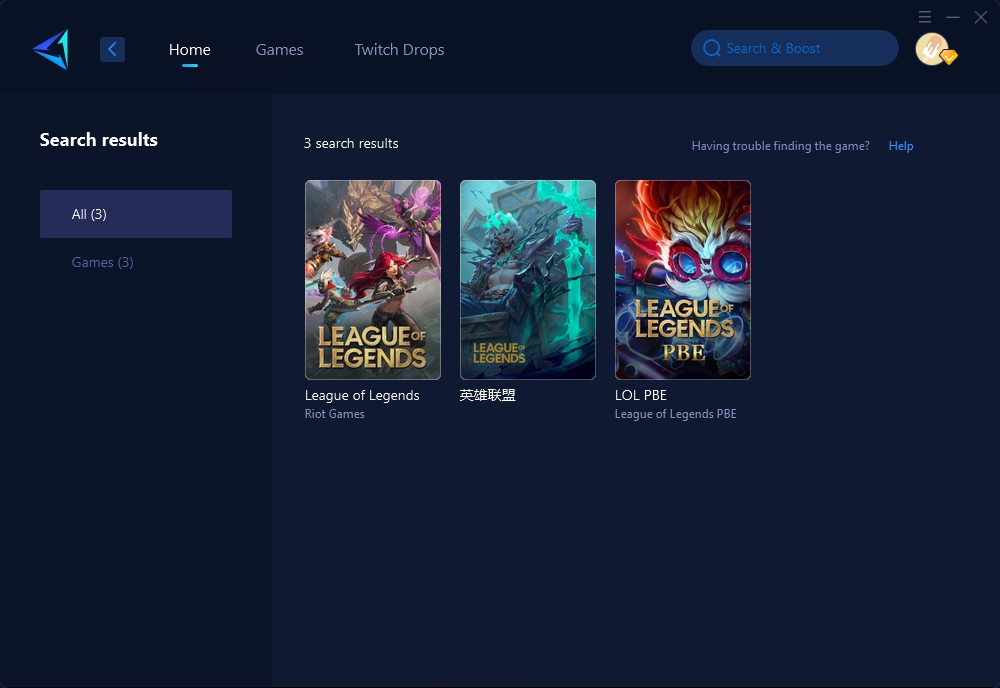Image resolution: width=1000 pixels, height=688 pixels.
Task: Open the user profile avatar
Action: pos(934,49)
